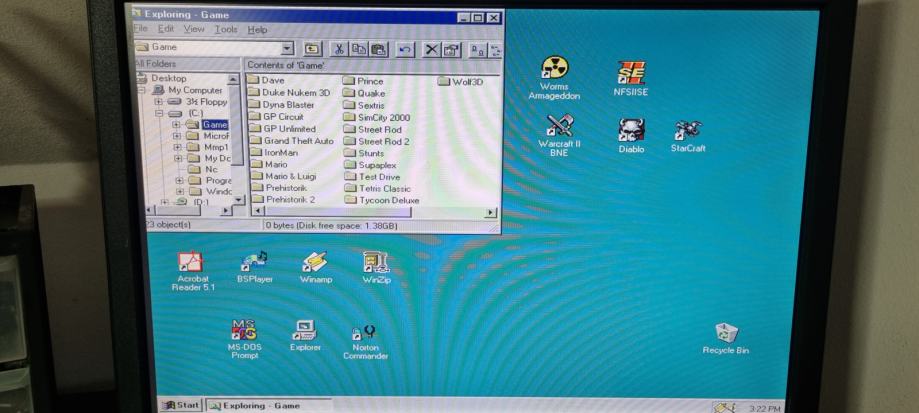
Task: Open the folder path dropdown arrow
Action: pos(287,49)
